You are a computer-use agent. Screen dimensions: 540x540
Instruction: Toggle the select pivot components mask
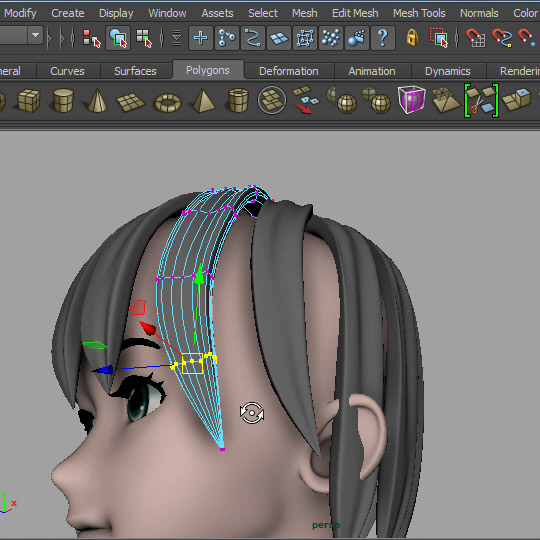331,38
